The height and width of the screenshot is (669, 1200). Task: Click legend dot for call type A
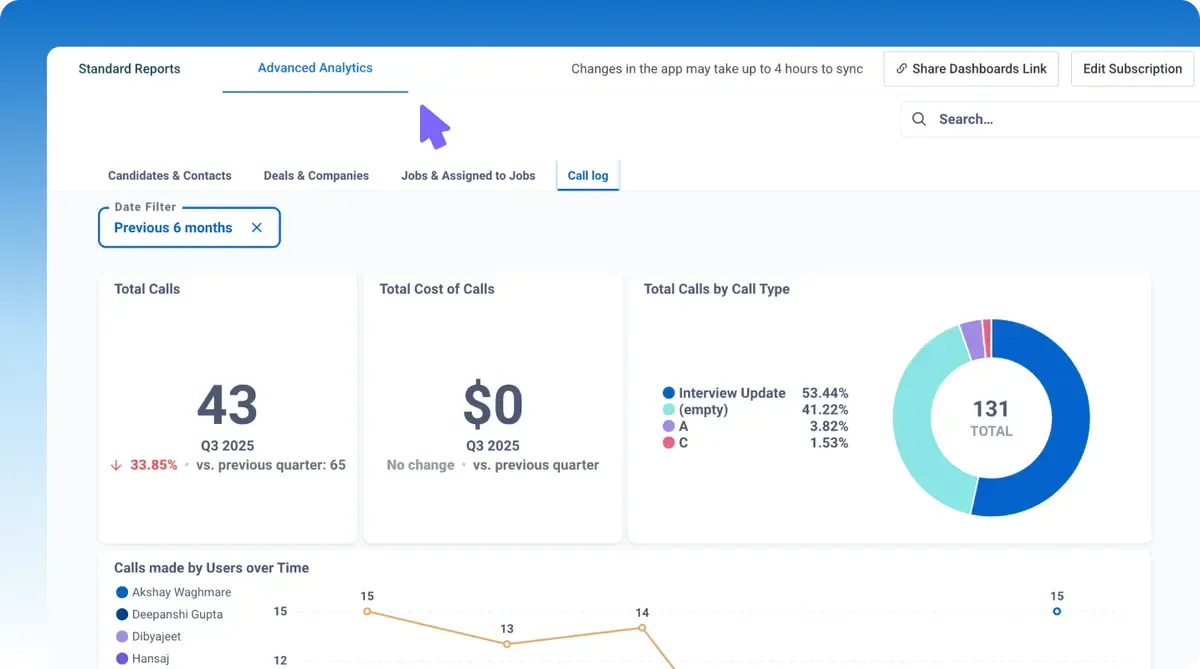point(668,426)
